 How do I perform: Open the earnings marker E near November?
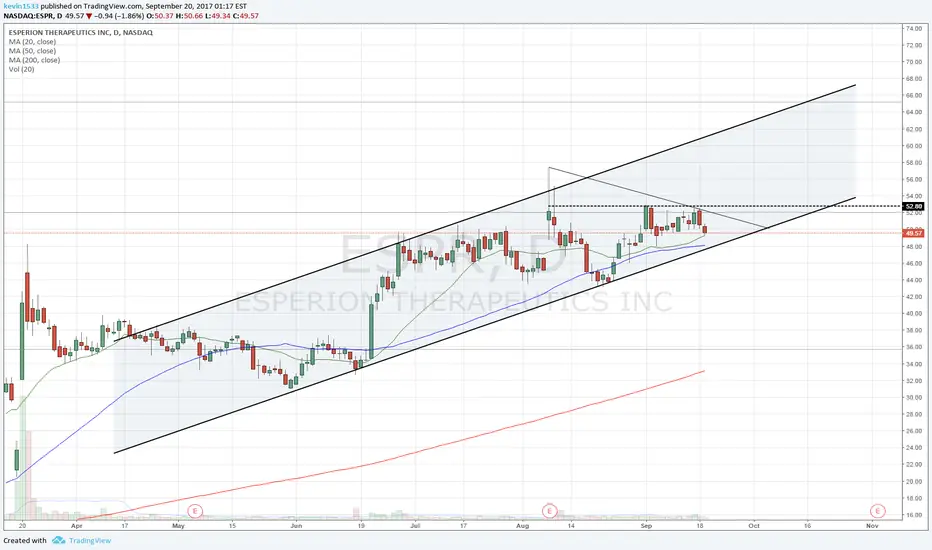tap(877, 511)
